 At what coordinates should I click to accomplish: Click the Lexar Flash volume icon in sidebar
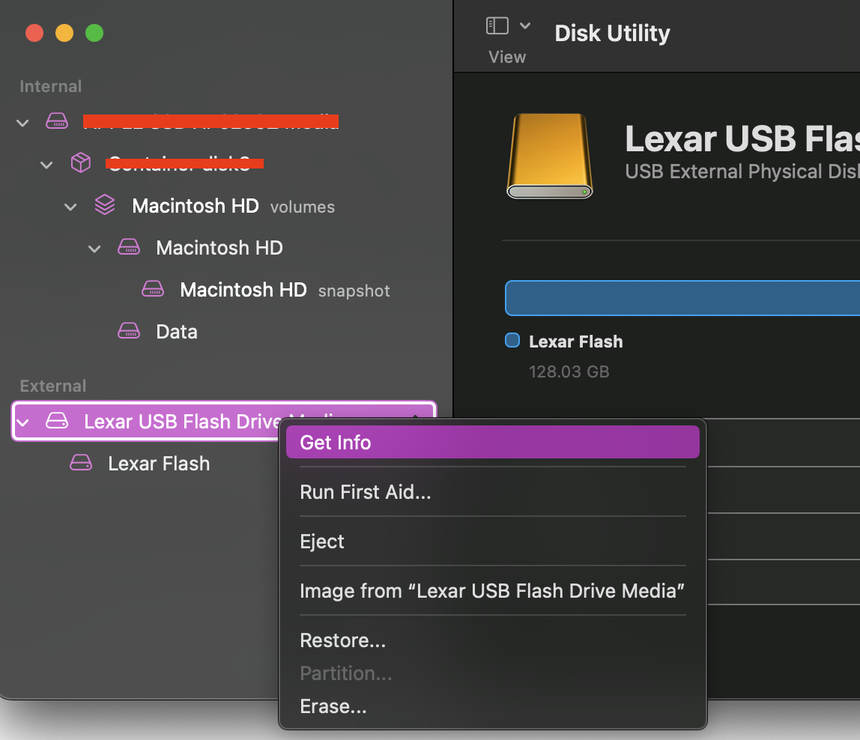[81, 464]
